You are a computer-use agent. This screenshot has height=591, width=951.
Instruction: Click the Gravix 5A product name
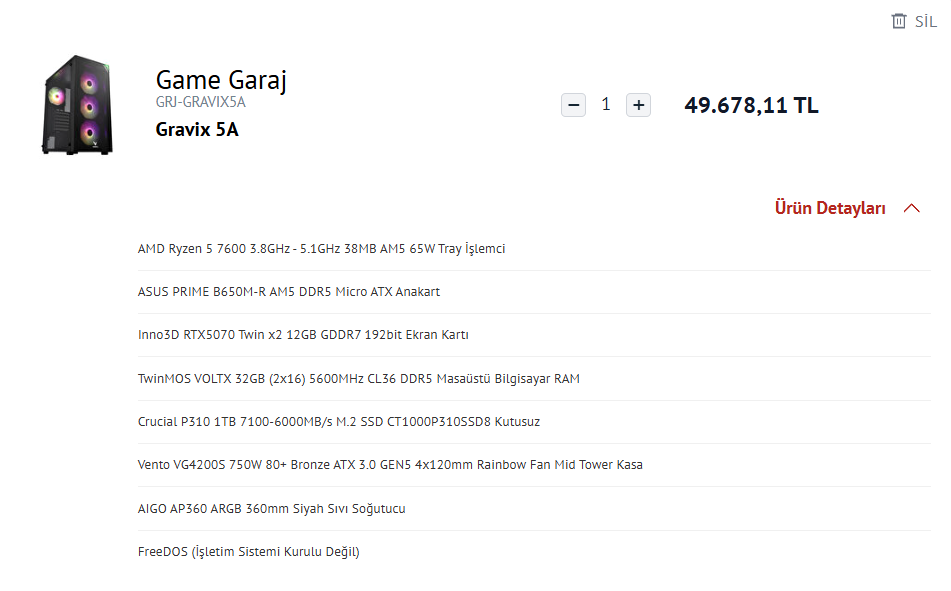tap(197, 129)
